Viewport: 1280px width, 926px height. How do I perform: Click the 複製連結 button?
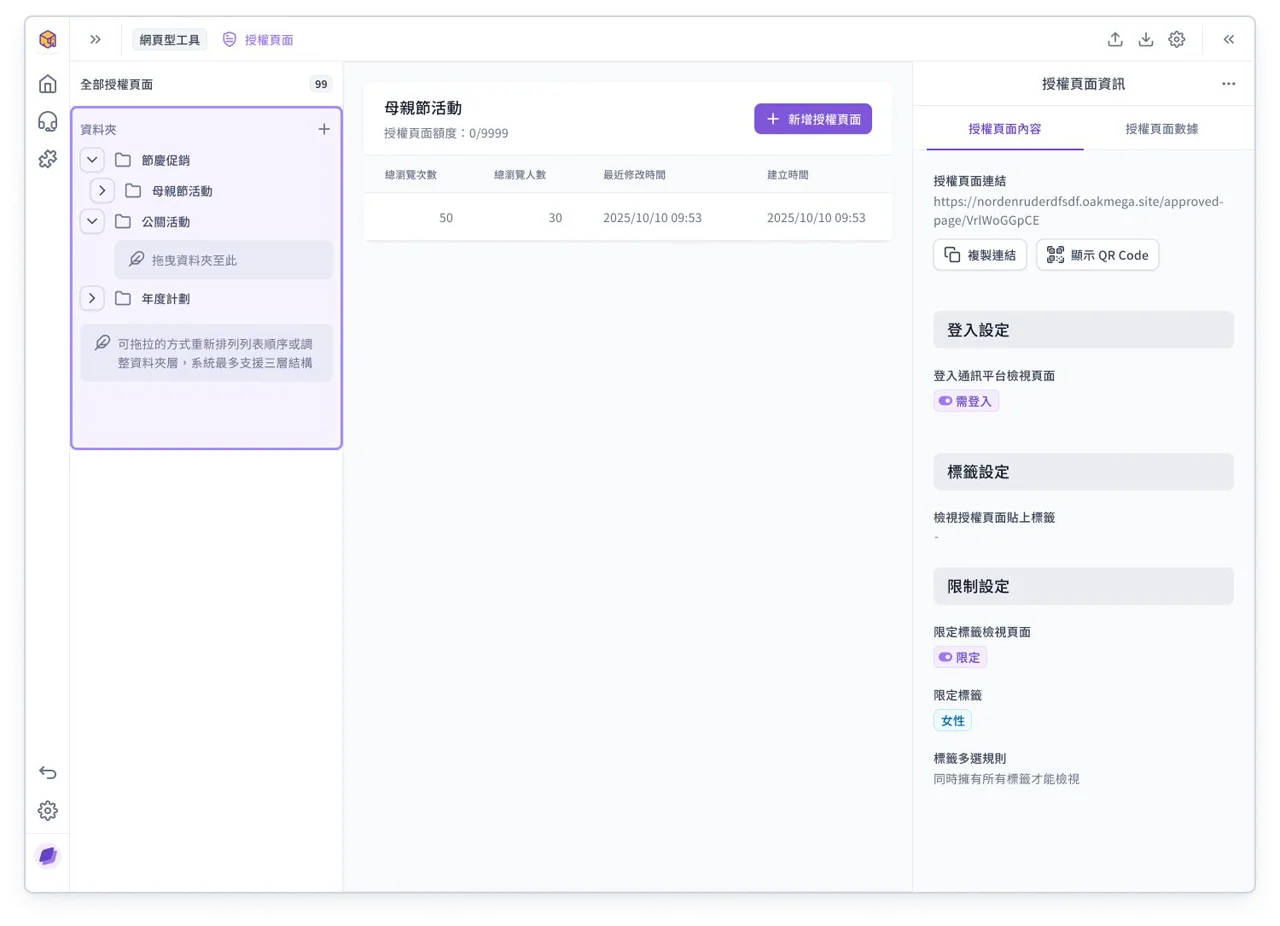click(980, 255)
